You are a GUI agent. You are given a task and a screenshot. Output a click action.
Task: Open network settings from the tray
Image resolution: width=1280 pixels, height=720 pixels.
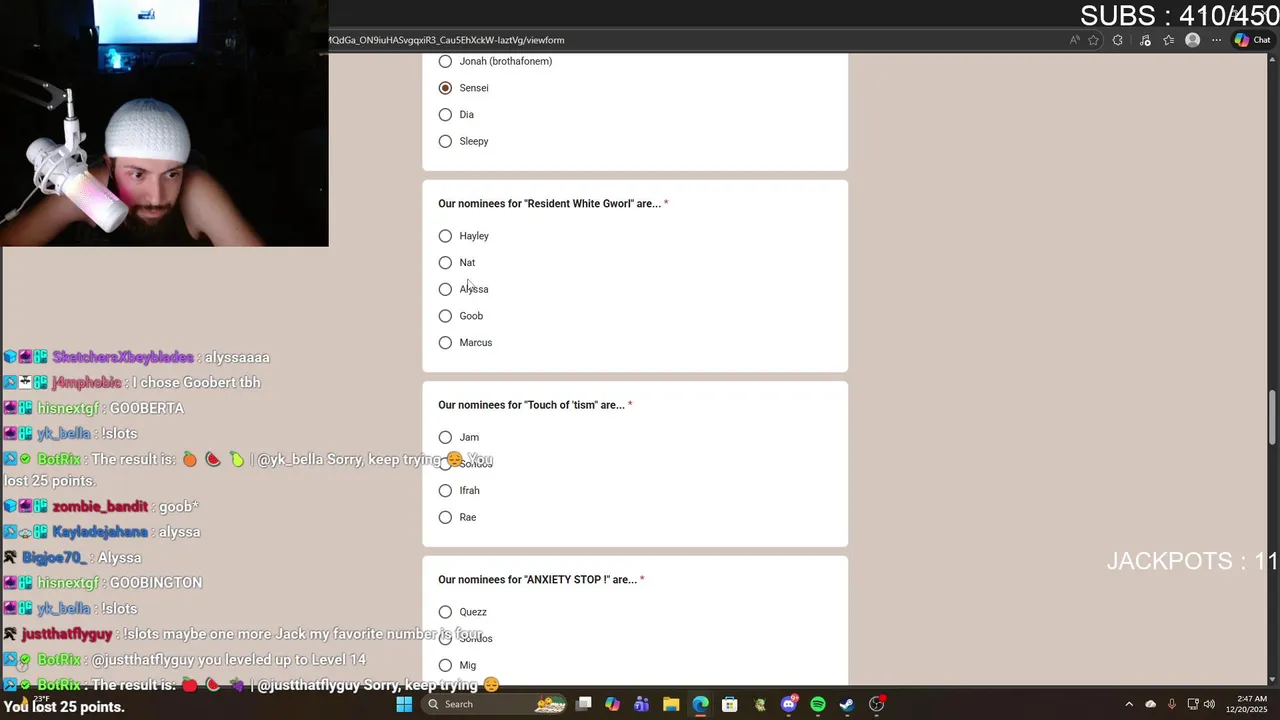pyautogui.click(x=1192, y=704)
